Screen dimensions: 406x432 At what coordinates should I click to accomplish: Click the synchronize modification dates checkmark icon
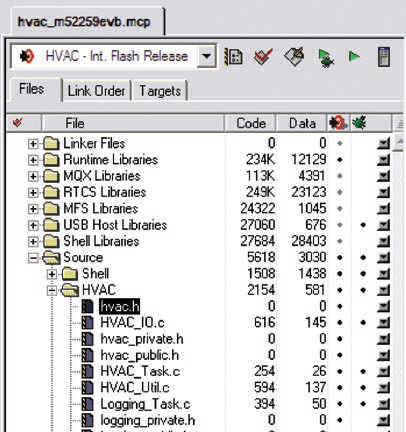click(263, 57)
